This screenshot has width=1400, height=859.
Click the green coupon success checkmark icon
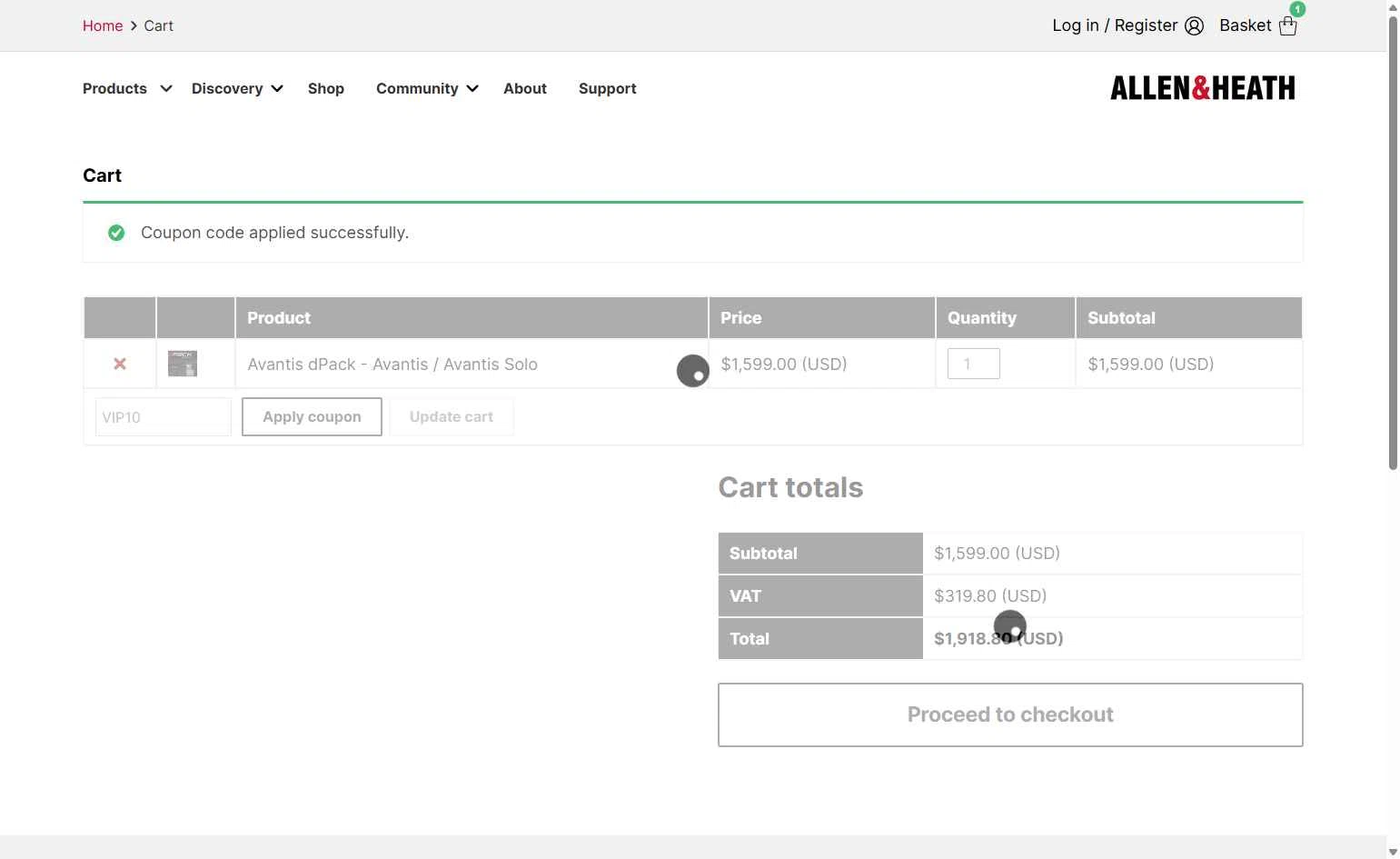[x=116, y=233]
